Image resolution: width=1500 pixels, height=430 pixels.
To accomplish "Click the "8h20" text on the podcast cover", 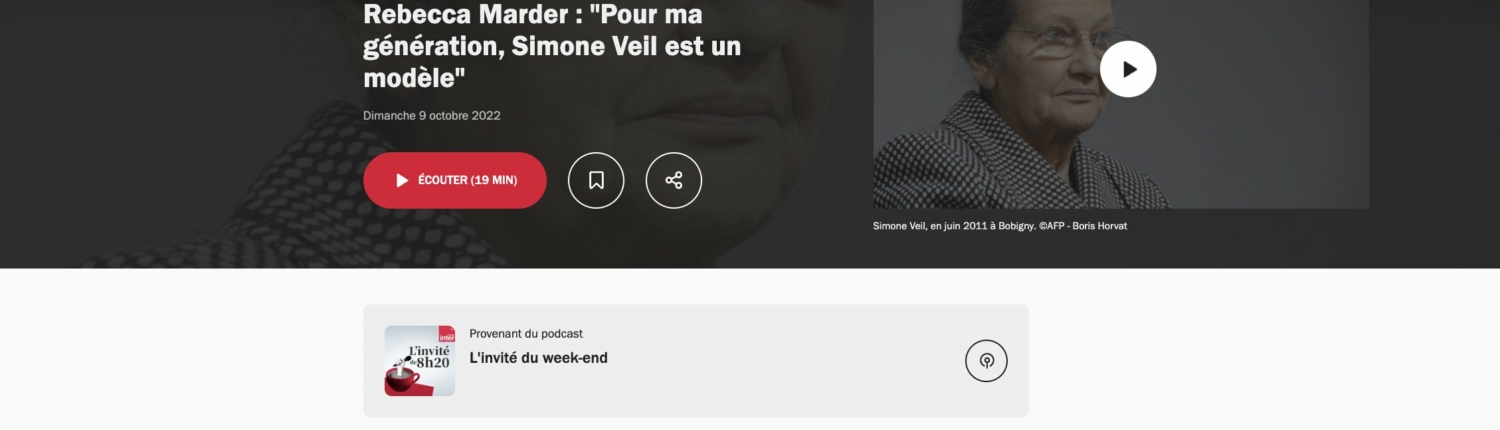I will [x=432, y=362].
